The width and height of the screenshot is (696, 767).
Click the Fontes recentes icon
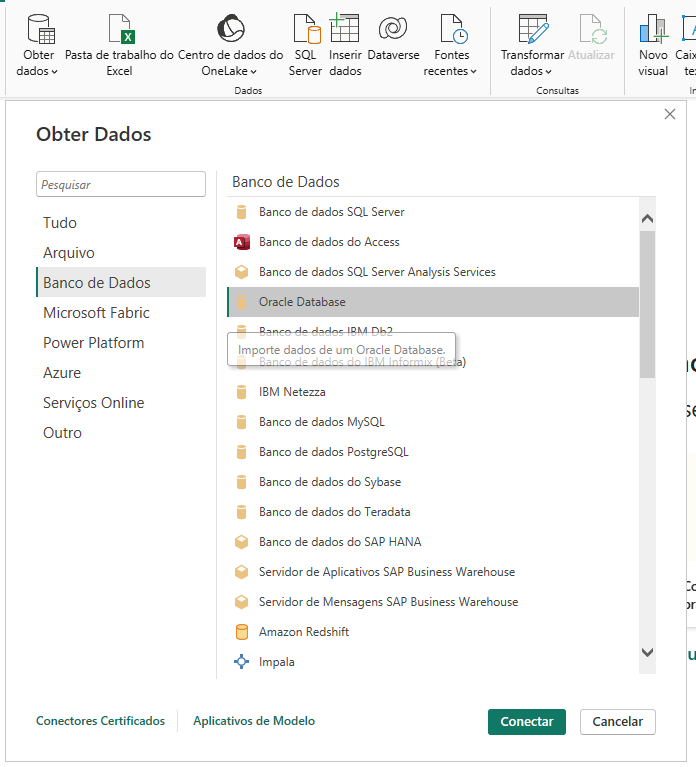(454, 29)
